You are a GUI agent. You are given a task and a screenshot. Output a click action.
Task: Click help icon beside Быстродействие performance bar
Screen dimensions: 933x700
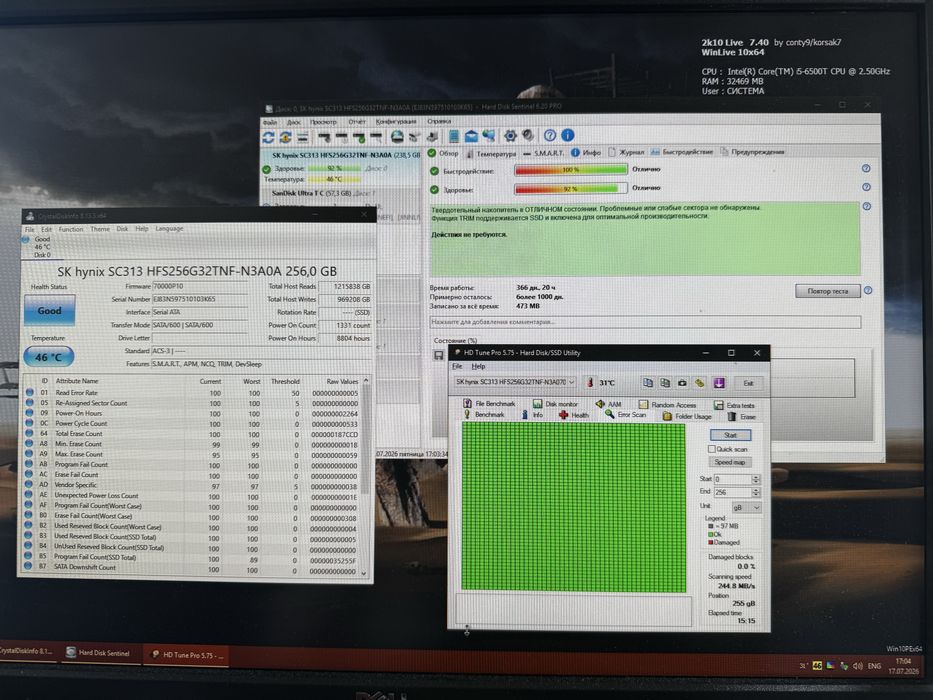click(x=866, y=168)
